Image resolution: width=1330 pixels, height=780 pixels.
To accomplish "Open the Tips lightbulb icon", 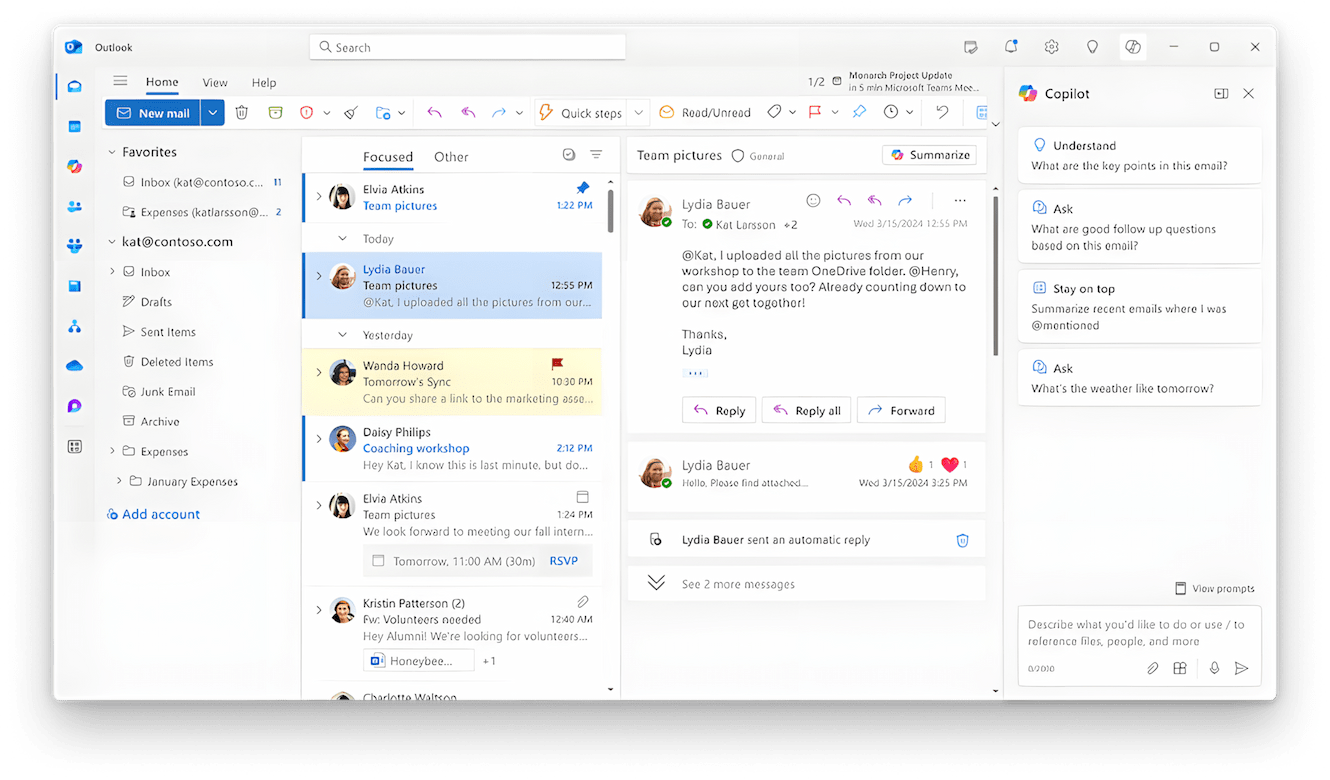I will pyautogui.click(x=1092, y=47).
